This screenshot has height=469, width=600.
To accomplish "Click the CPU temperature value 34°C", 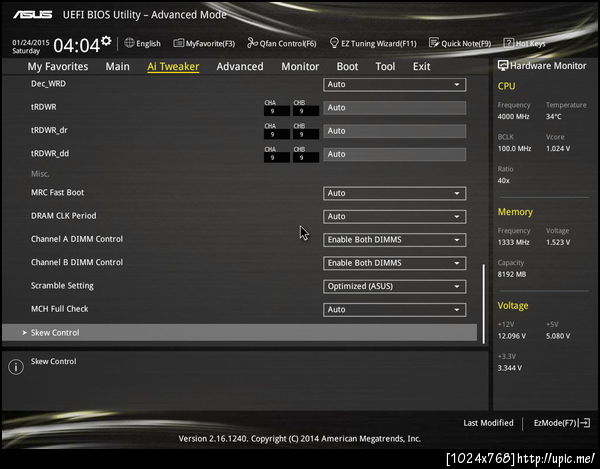I will tap(553, 116).
